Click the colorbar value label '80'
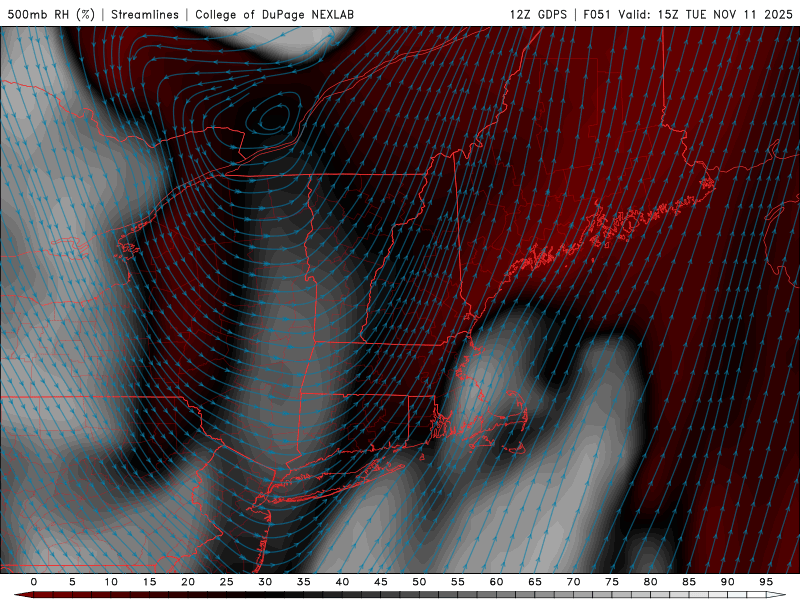 (x=650, y=582)
